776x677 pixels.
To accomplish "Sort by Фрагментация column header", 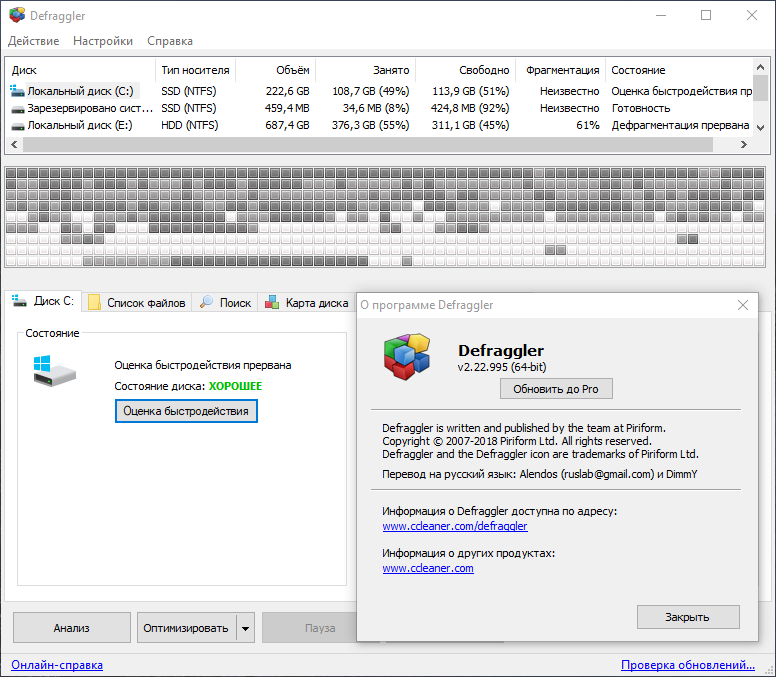I will click(x=561, y=70).
